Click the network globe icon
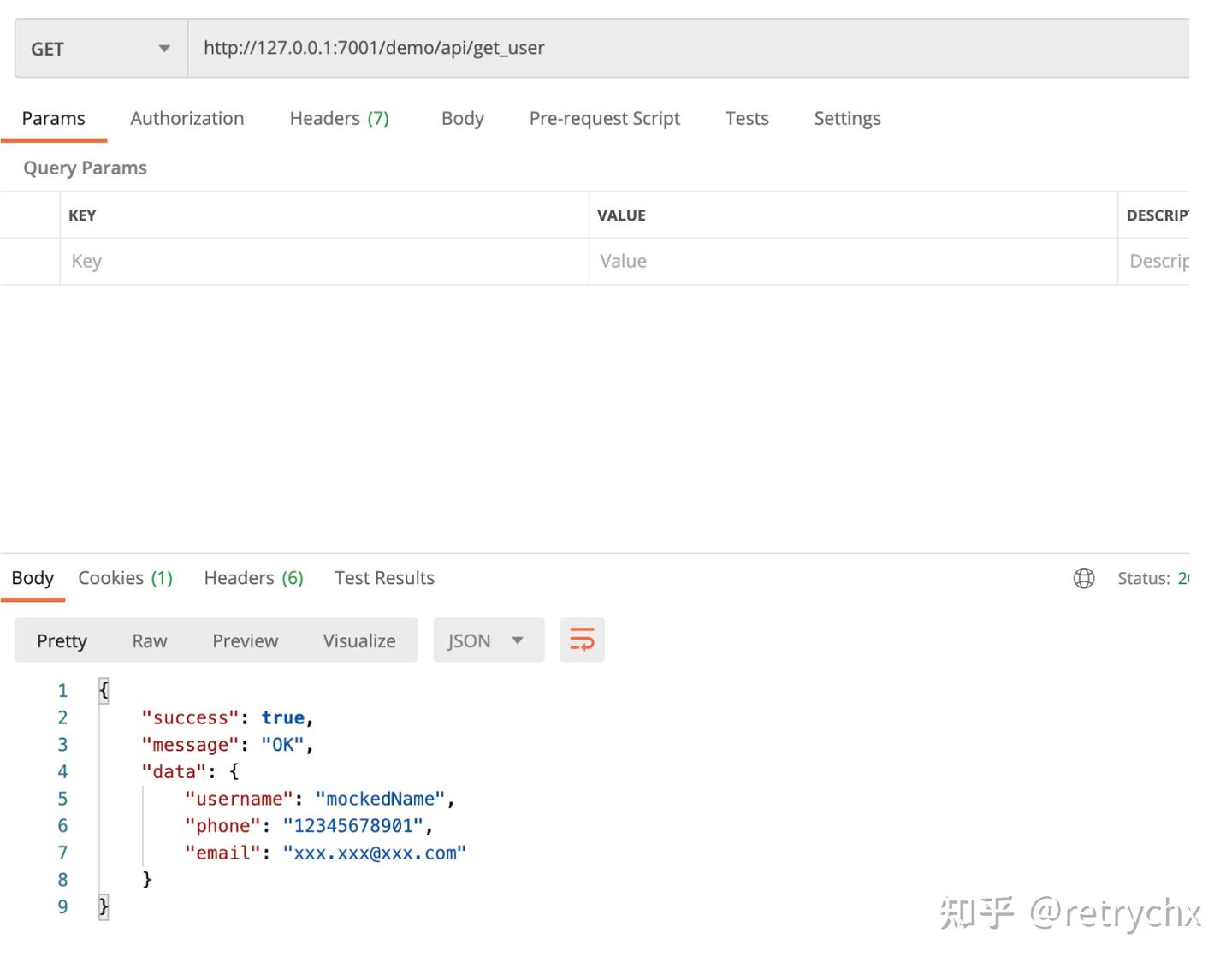Screen dimensions: 1232x968 tap(1083, 578)
